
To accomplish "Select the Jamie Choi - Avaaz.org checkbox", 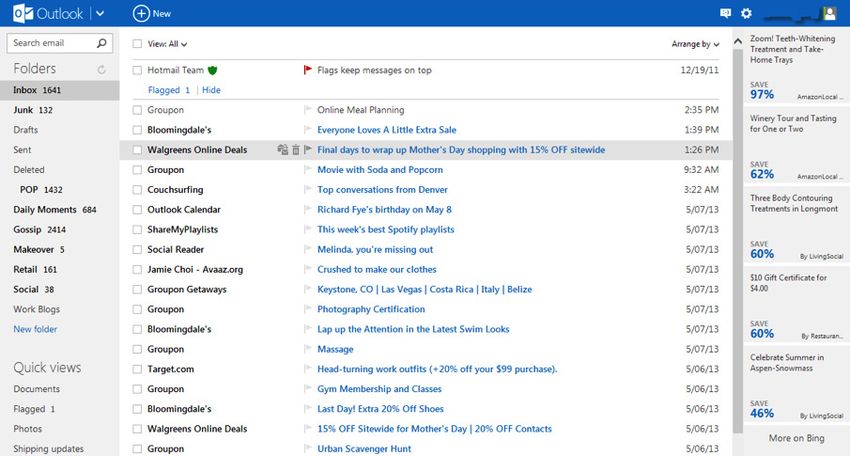I will (137, 269).
